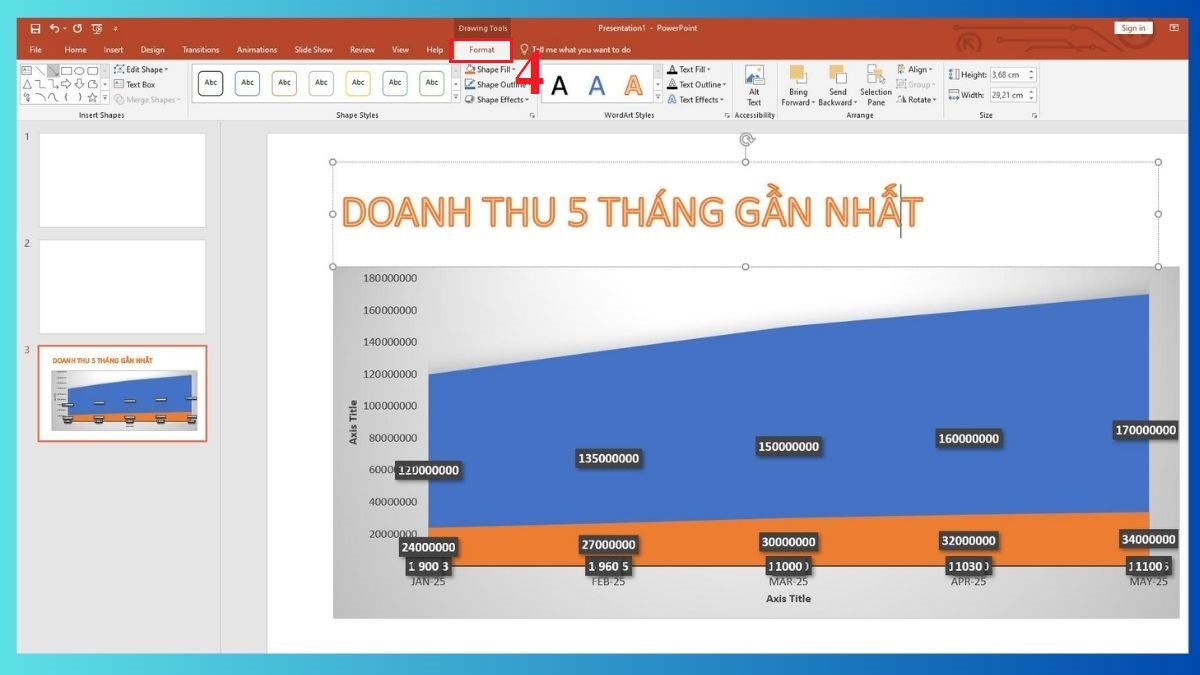Increase Height using the stepper arrow
This screenshot has width=1200, height=675.
[x=1032, y=70]
